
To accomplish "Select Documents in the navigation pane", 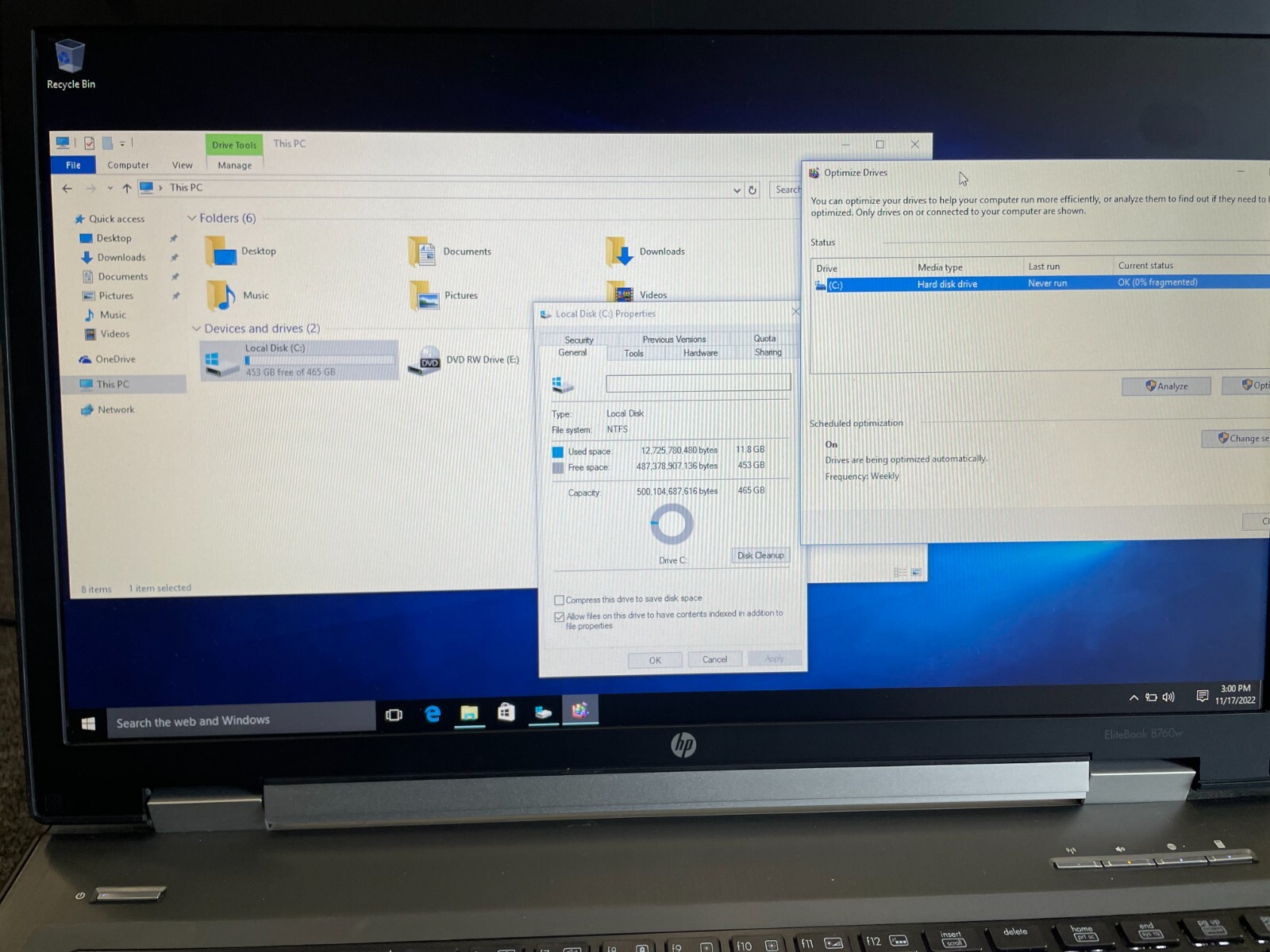I will click(115, 276).
